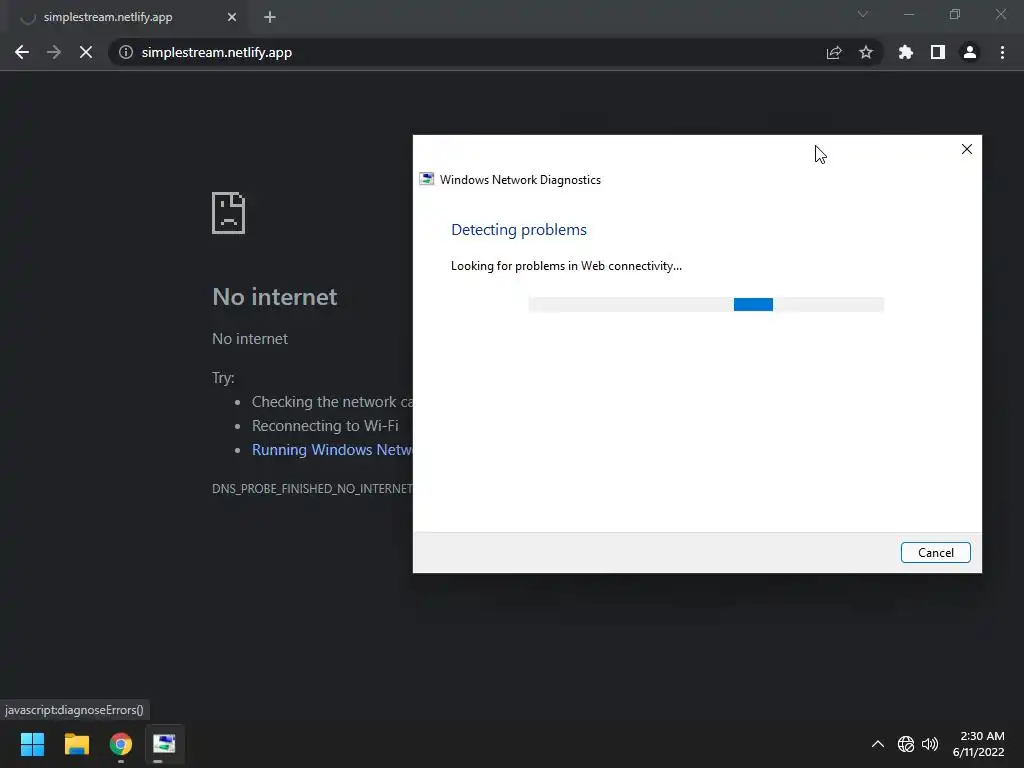Stop loading the page
The height and width of the screenshot is (768, 1024).
[x=86, y=52]
